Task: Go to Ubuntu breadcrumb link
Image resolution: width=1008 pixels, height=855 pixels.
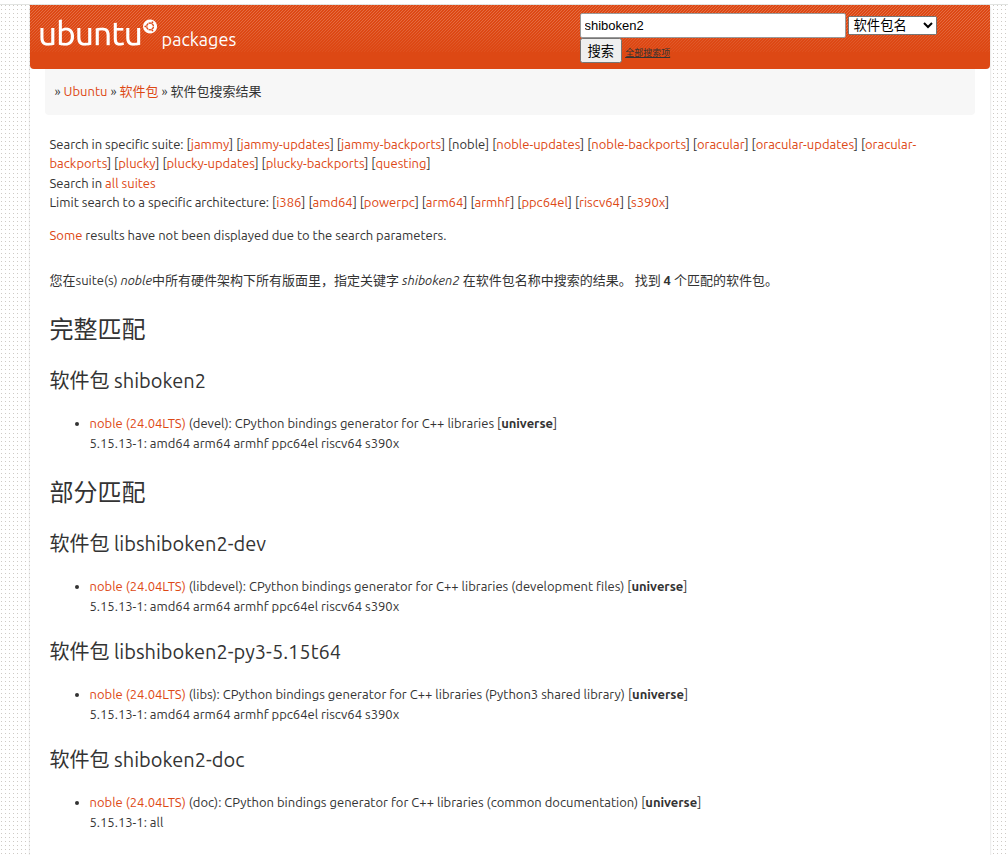Action: tap(85, 92)
